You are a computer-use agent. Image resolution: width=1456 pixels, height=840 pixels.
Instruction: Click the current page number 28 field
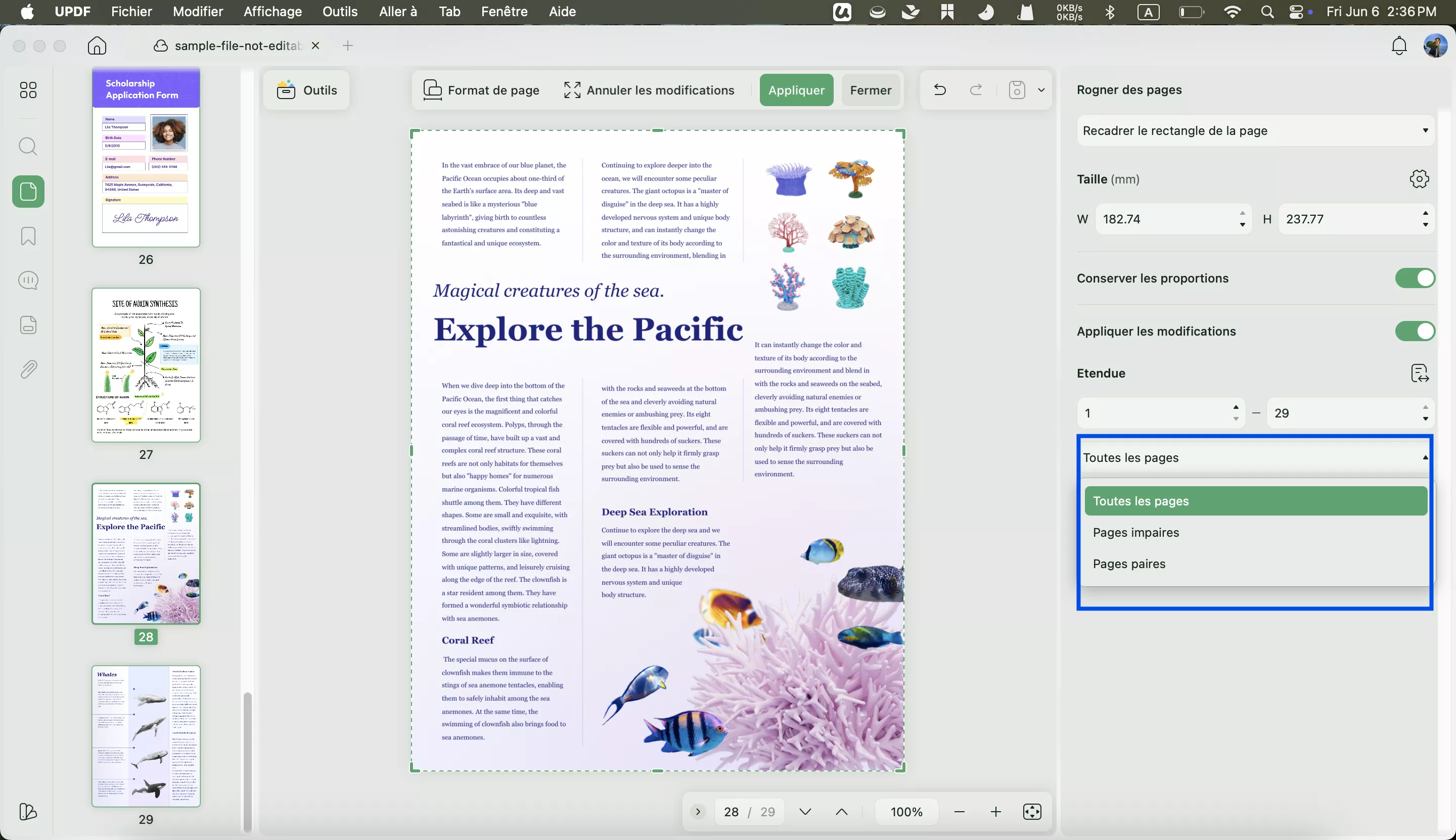(x=731, y=812)
